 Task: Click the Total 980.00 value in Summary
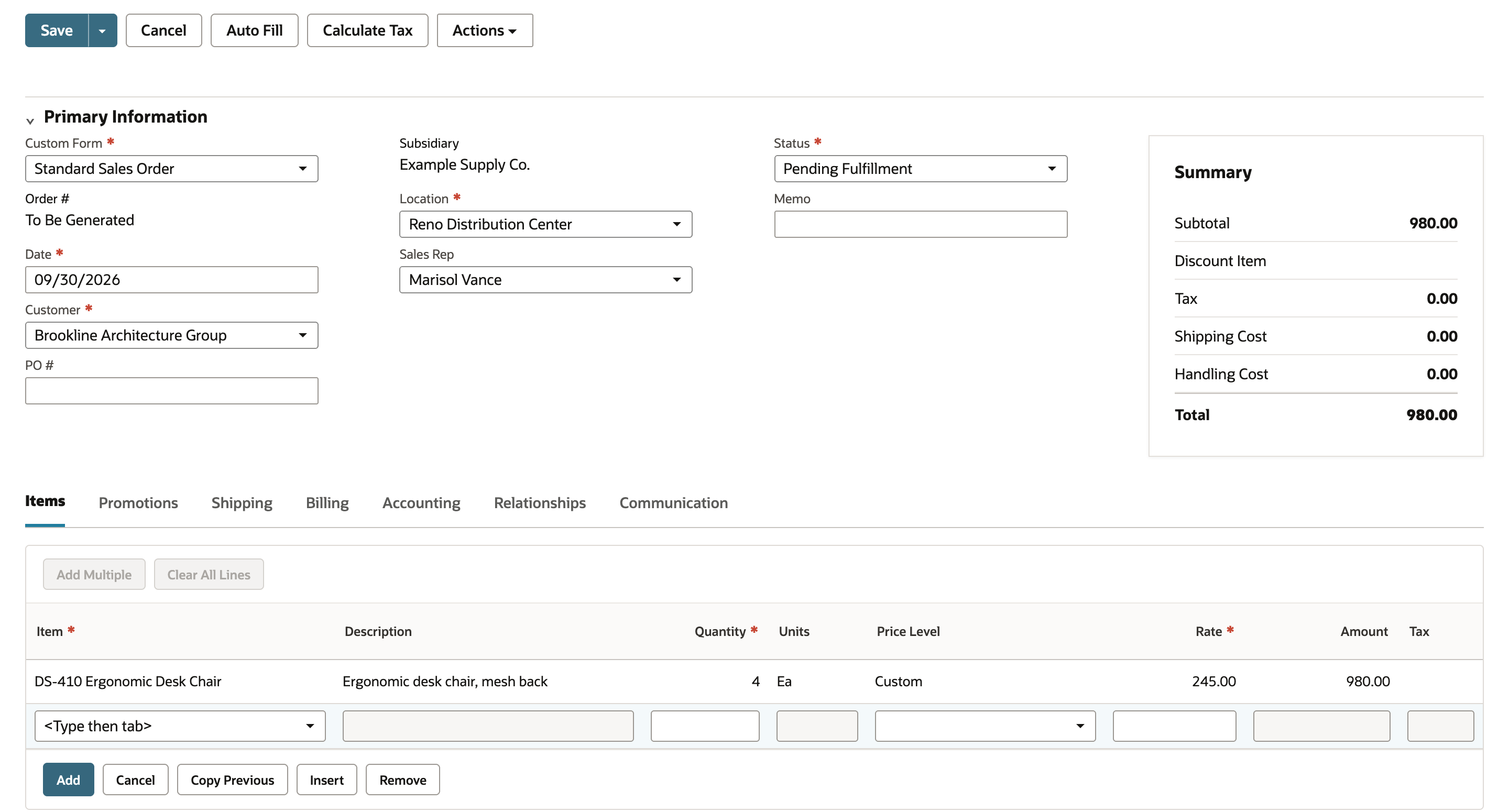pyautogui.click(x=1431, y=415)
